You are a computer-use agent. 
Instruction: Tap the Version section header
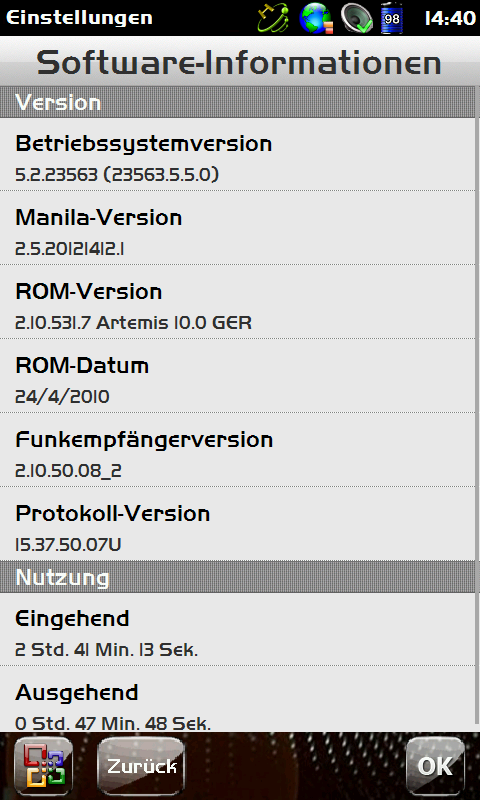[x=238, y=102]
